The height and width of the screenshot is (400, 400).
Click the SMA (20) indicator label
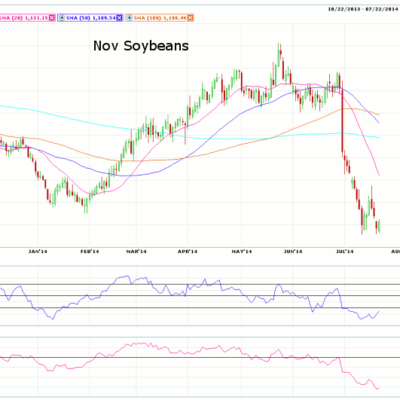tap(23, 18)
